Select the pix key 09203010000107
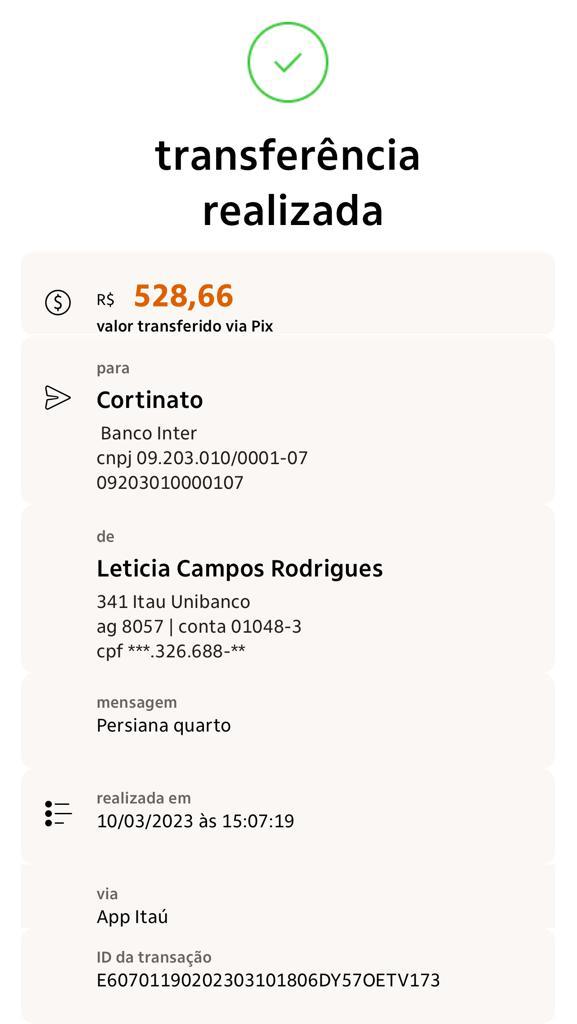This screenshot has height=1024, width=577. [170, 483]
